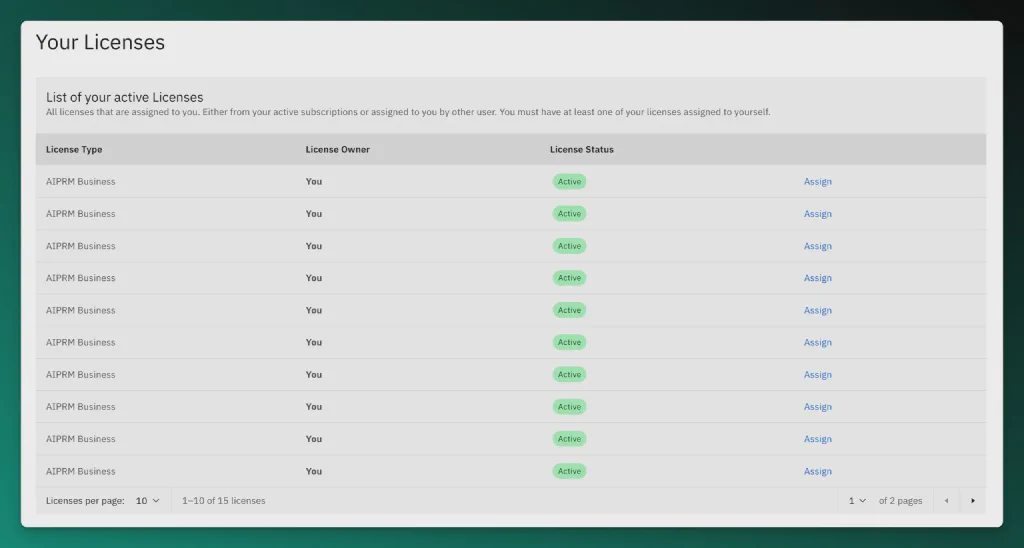Screen dimensions: 1024x548
Task: Click the License Owner column header
Action: click(x=337, y=150)
